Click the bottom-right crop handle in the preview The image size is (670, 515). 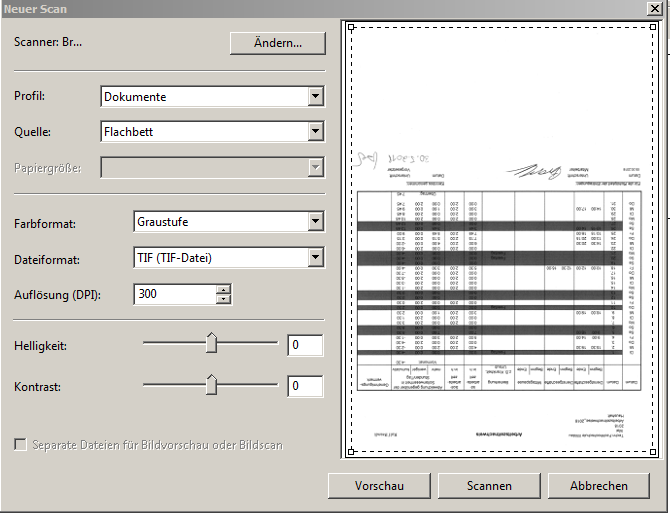pos(653,451)
